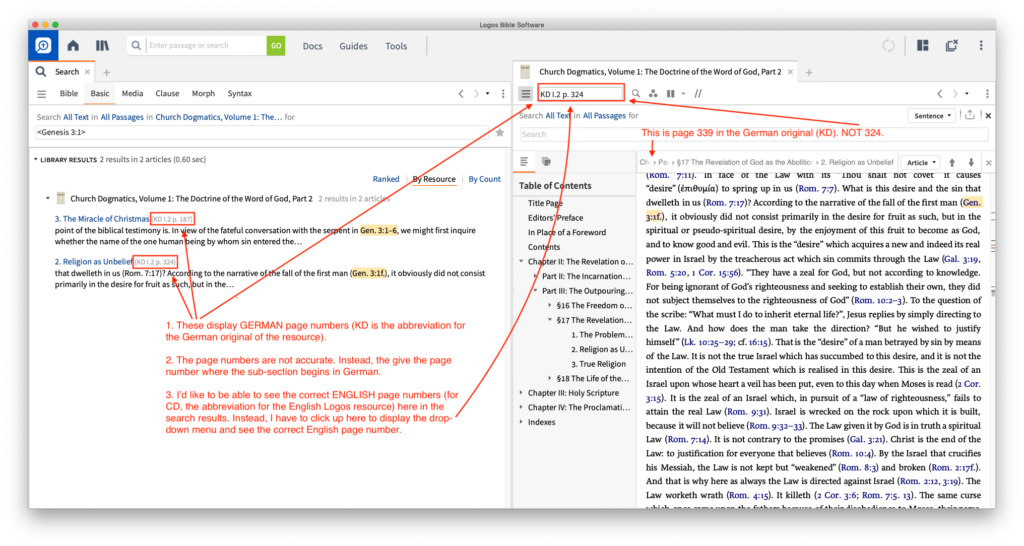This screenshot has width=1024, height=546.
Task: Expand §16 The Freedom entry
Action: pos(549,306)
